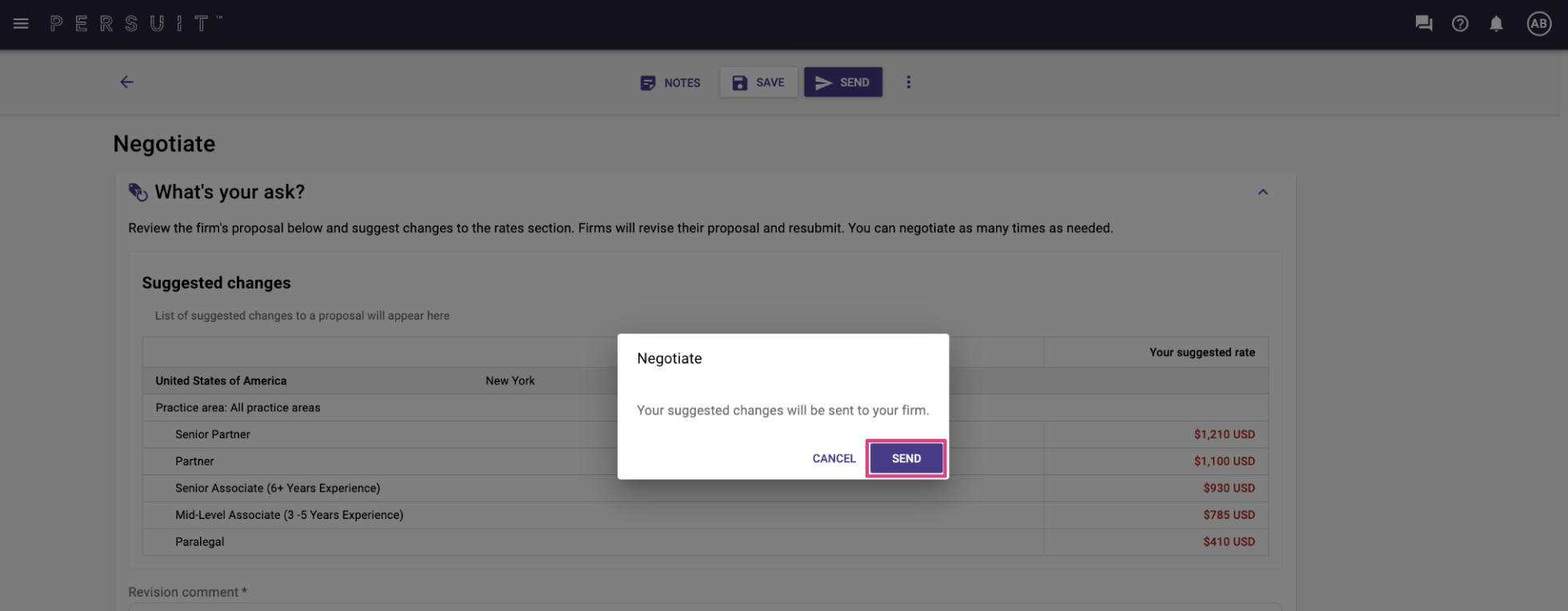
Task: Click the $1,100 USD suggested rate
Action: coord(1224,461)
